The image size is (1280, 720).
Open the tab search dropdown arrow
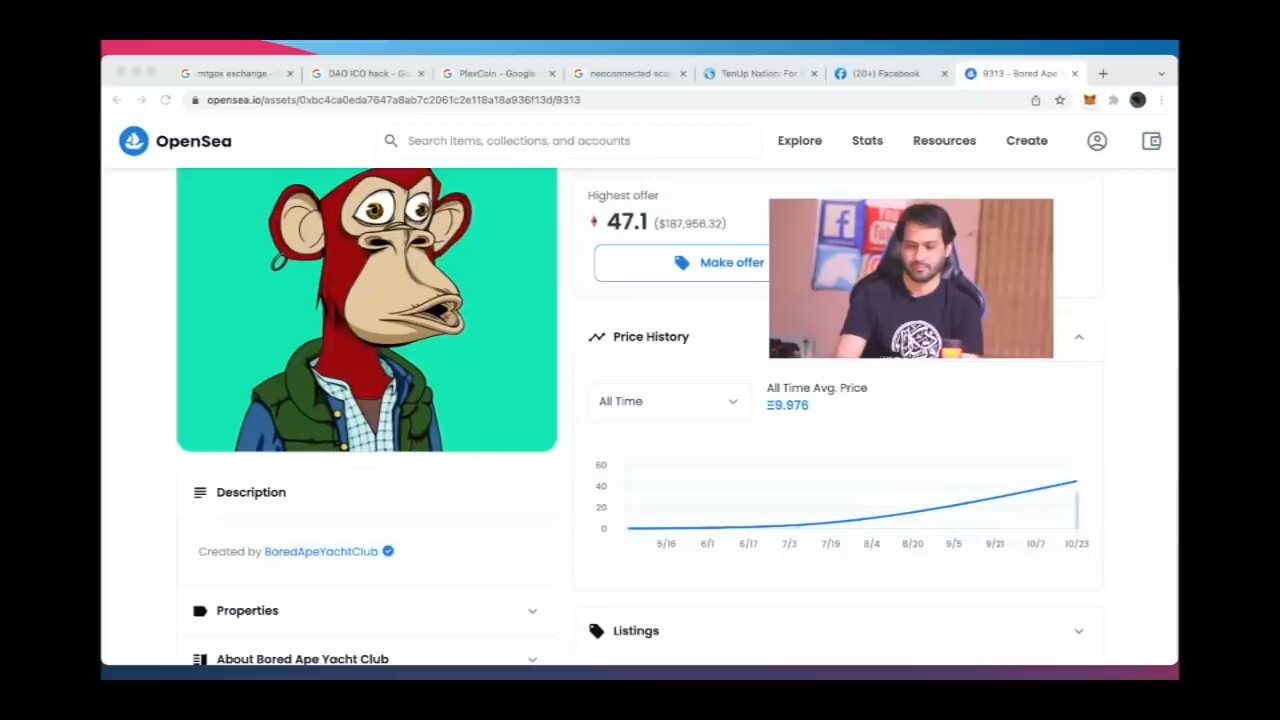click(x=1161, y=74)
